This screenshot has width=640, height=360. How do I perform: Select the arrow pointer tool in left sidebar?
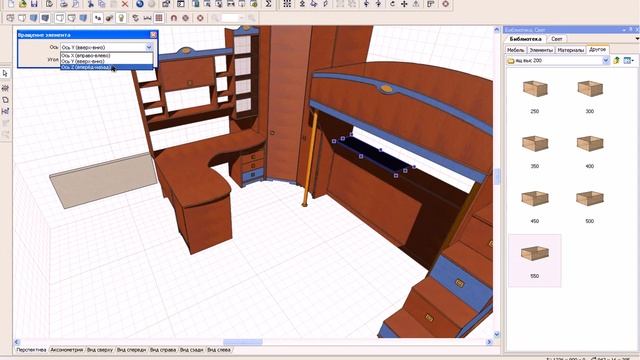5,73
